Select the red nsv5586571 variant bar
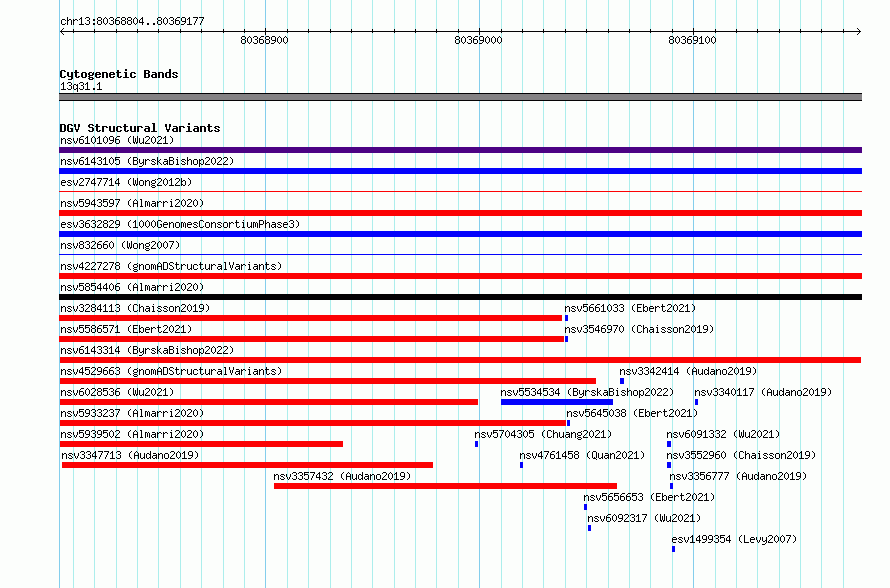 pyautogui.click(x=312, y=339)
